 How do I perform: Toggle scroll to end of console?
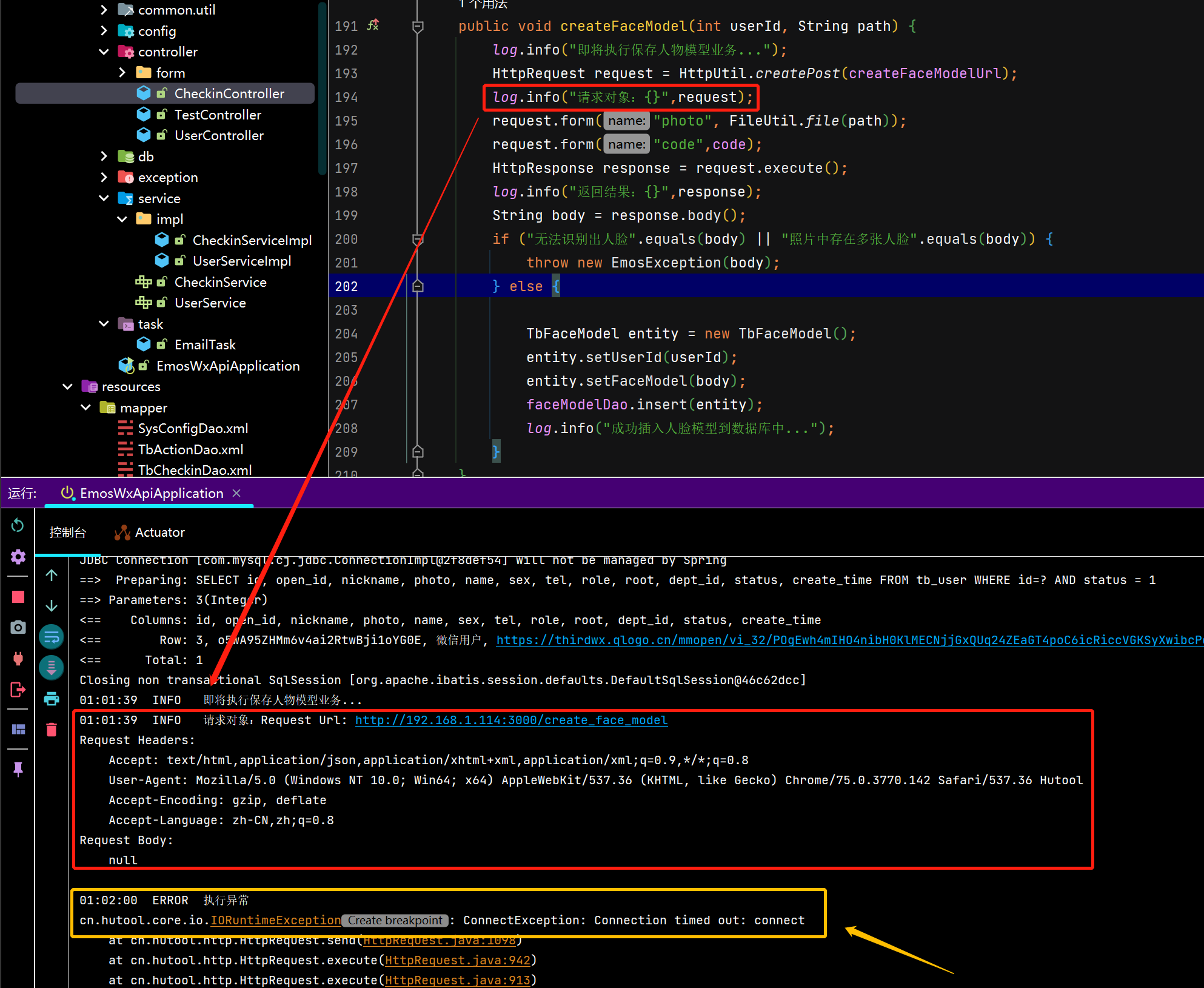pos(52,668)
